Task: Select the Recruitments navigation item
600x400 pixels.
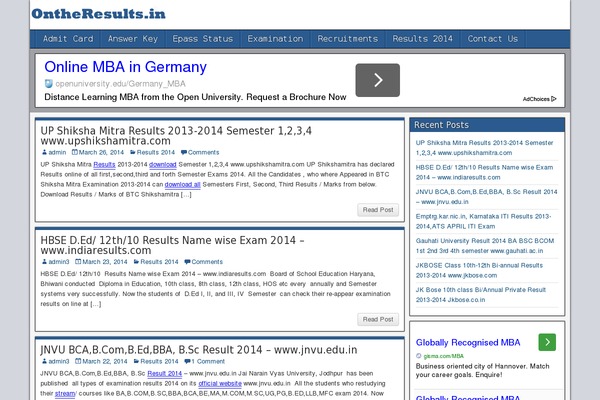Action: tap(348, 39)
